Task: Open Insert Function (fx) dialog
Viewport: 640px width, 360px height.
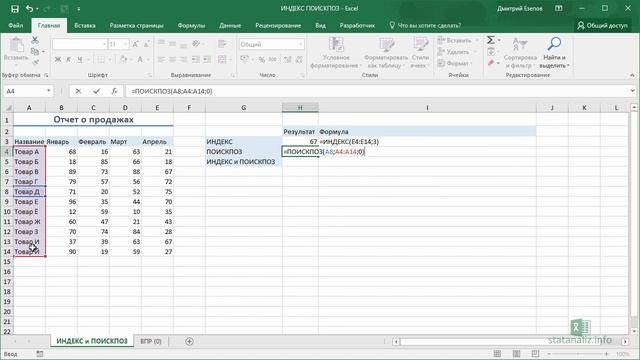Action: pyautogui.click(x=114, y=91)
